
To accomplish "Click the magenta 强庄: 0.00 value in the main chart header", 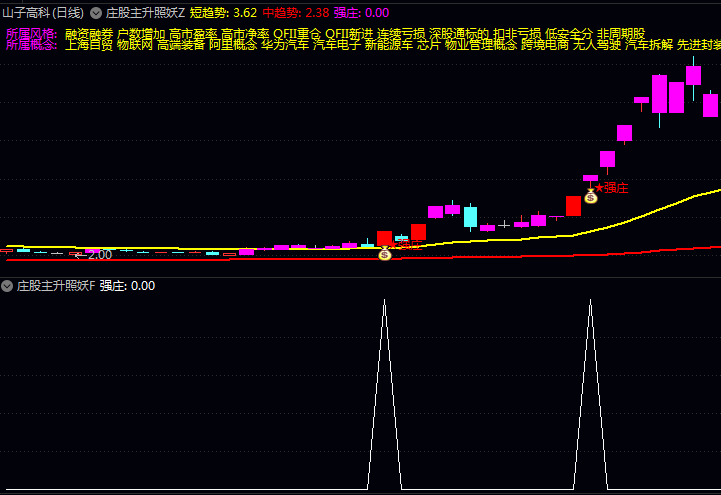I will pyautogui.click(x=361, y=13).
